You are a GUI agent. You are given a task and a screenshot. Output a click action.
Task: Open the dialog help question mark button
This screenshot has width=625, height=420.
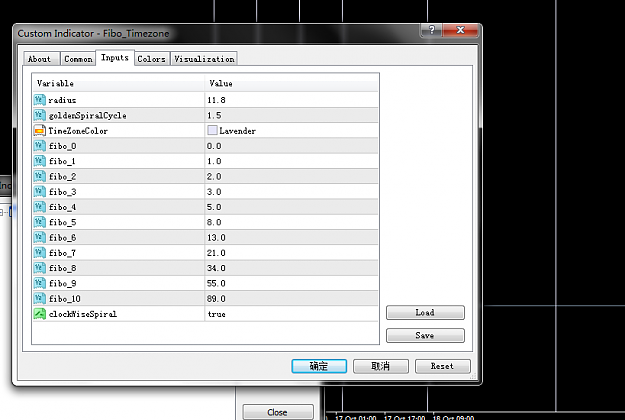click(431, 30)
